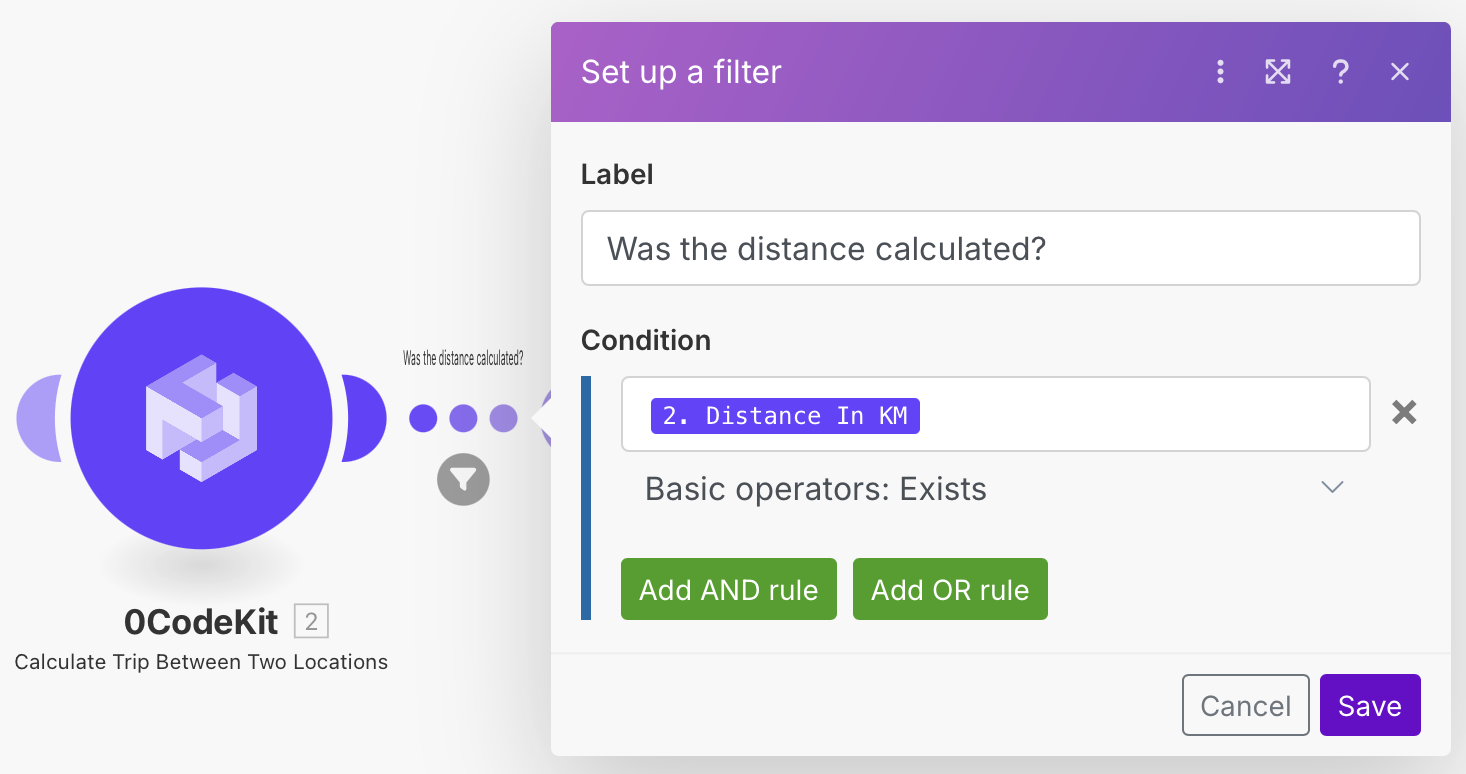Image resolution: width=1466 pixels, height=774 pixels.
Task: Cancel the filter setup
Action: pos(1245,706)
